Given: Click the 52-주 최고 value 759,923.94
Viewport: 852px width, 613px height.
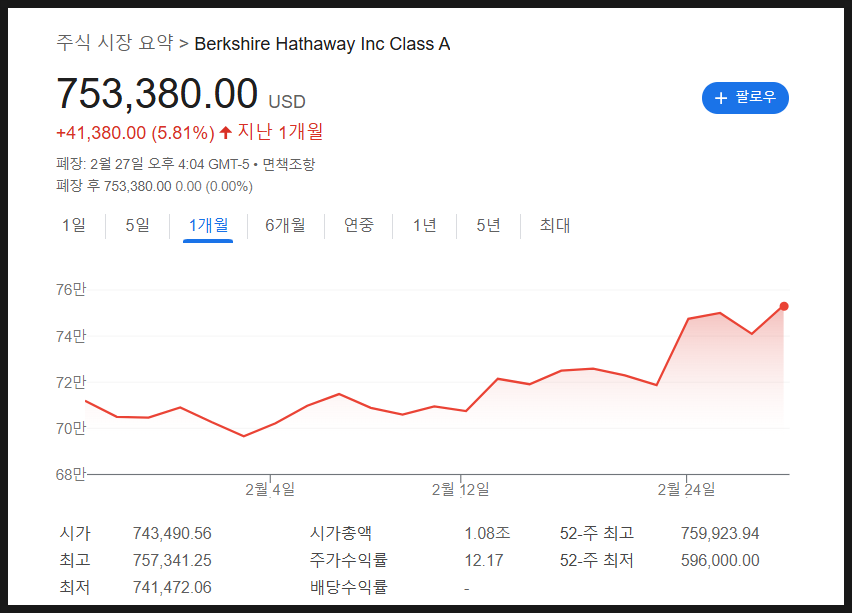Looking at the screenshot, I should 720,534.
